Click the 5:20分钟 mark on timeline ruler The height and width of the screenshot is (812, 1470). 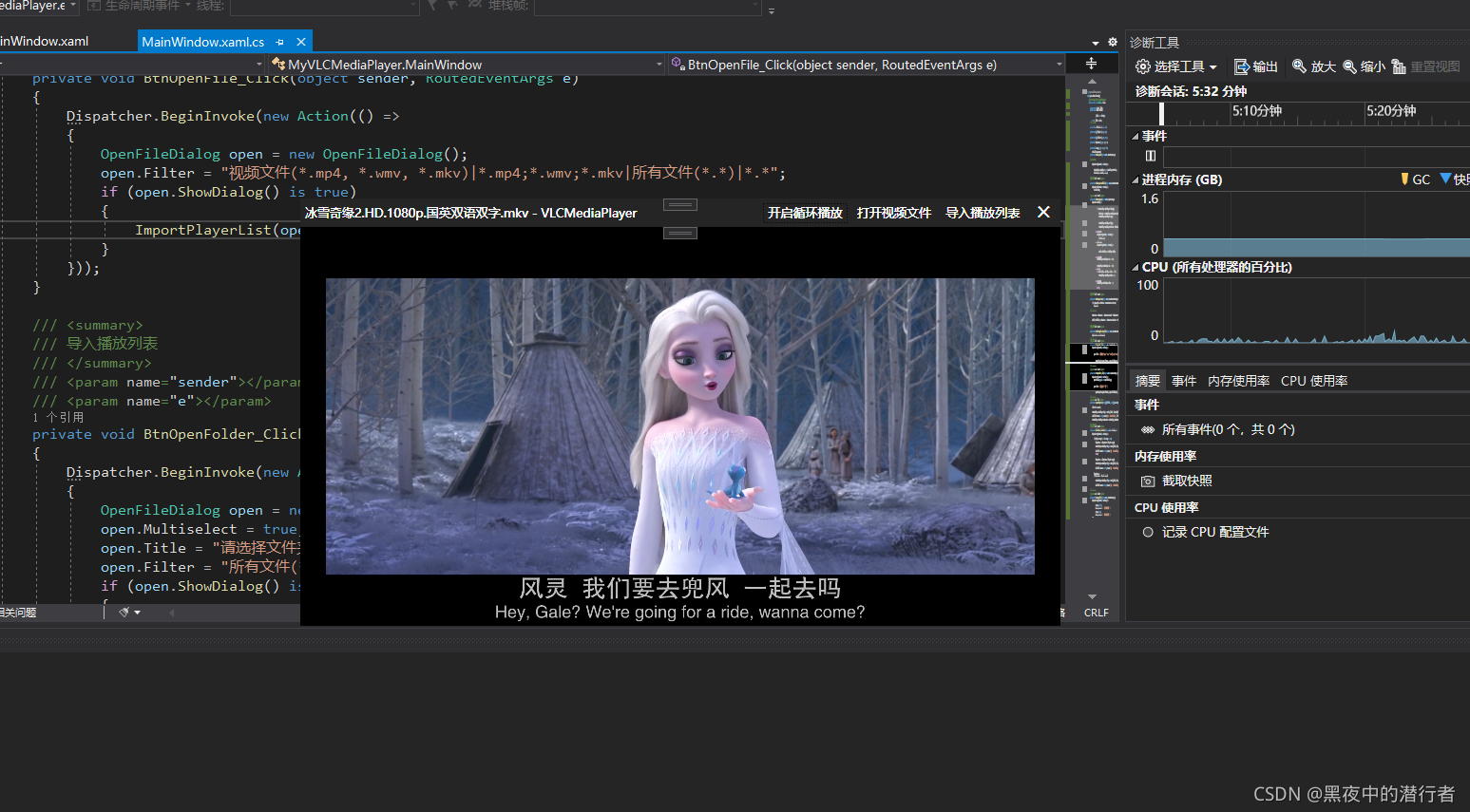[x=1390, y=111]
